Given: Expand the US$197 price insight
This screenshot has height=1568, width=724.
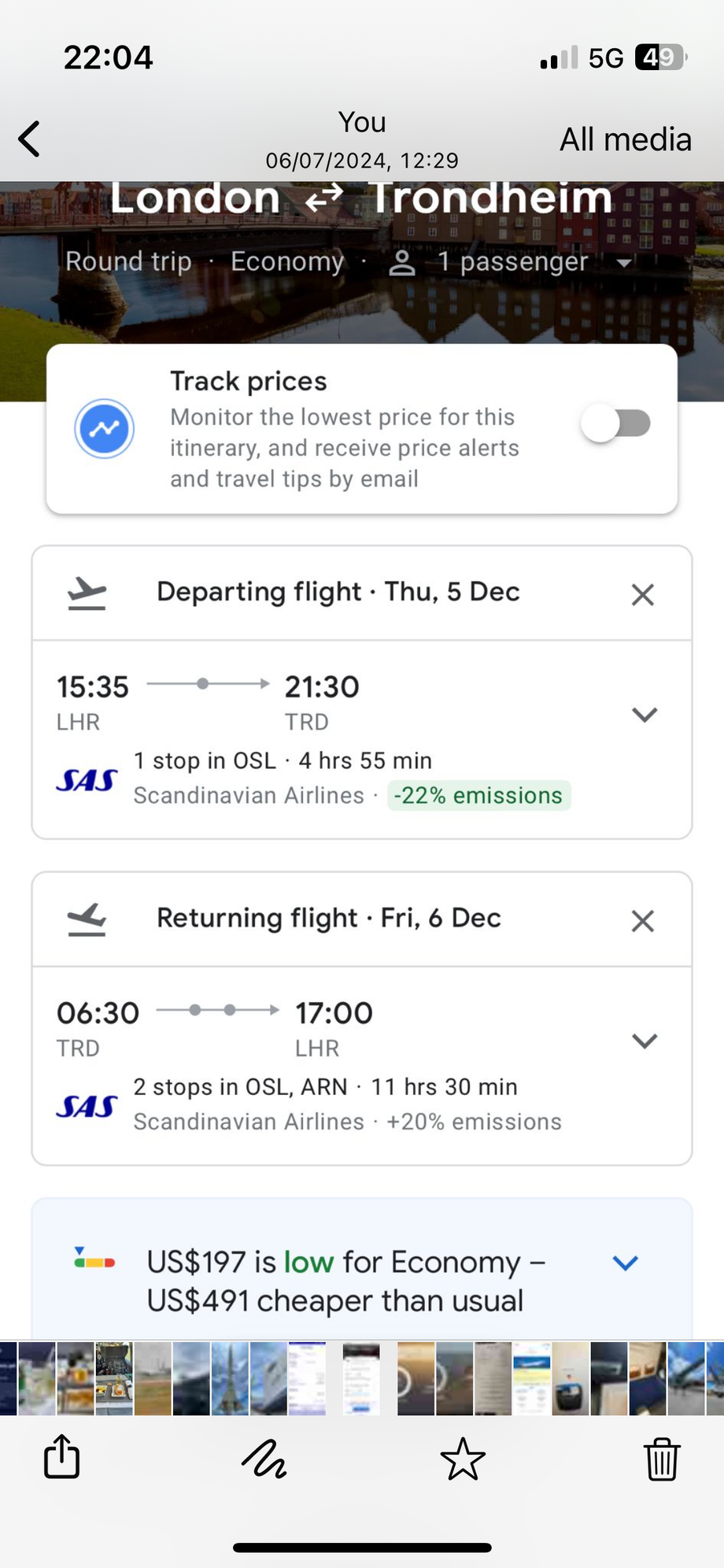Looking at the screenshot, I should pos(625,1263).
